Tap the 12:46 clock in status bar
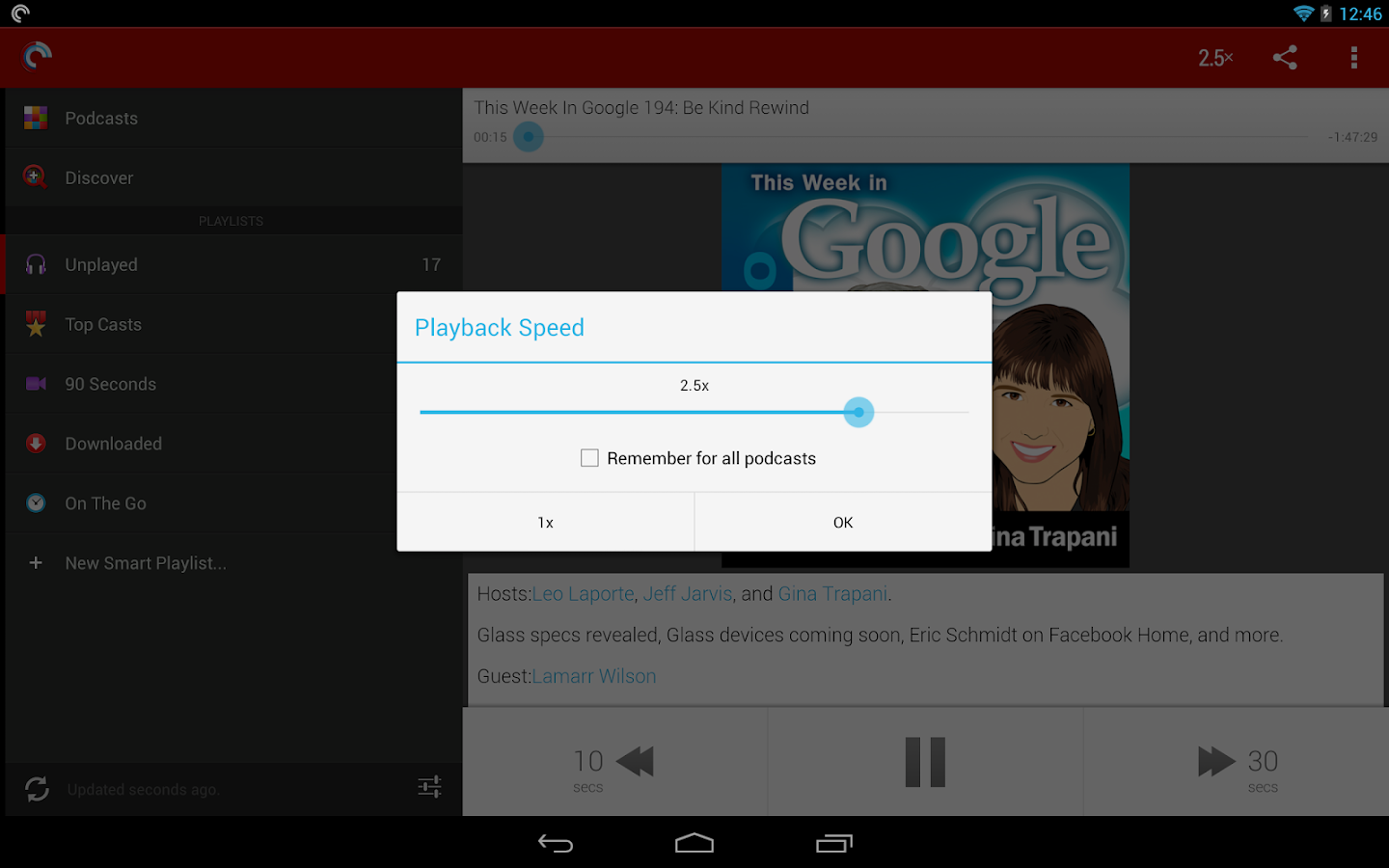 point(1360,14)
